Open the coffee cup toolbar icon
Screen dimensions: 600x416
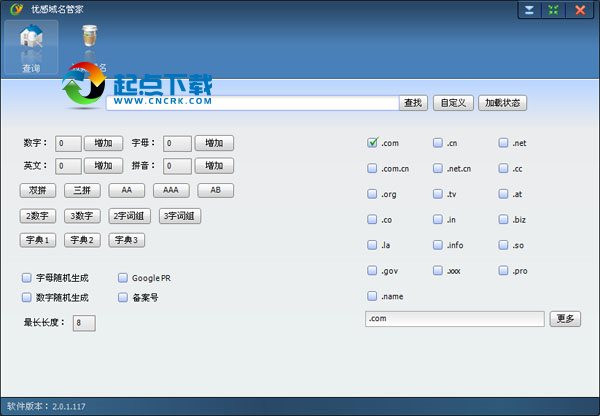pyautogui.click(x=90, y=36)
